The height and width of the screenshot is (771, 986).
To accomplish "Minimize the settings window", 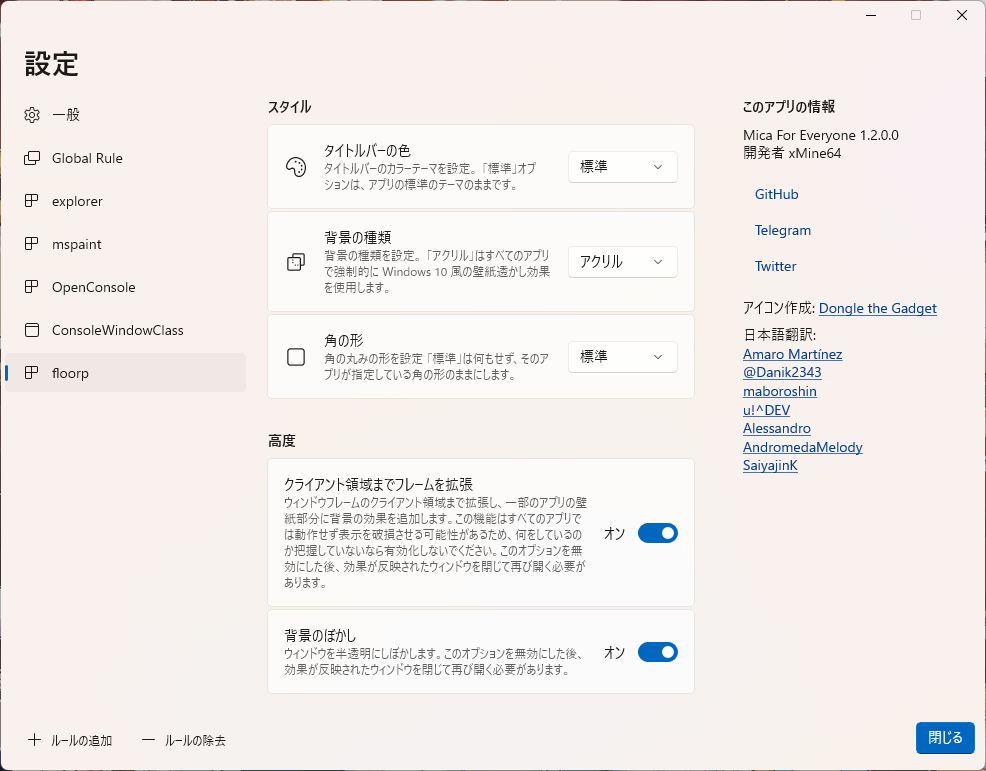I will click(871, 15).
